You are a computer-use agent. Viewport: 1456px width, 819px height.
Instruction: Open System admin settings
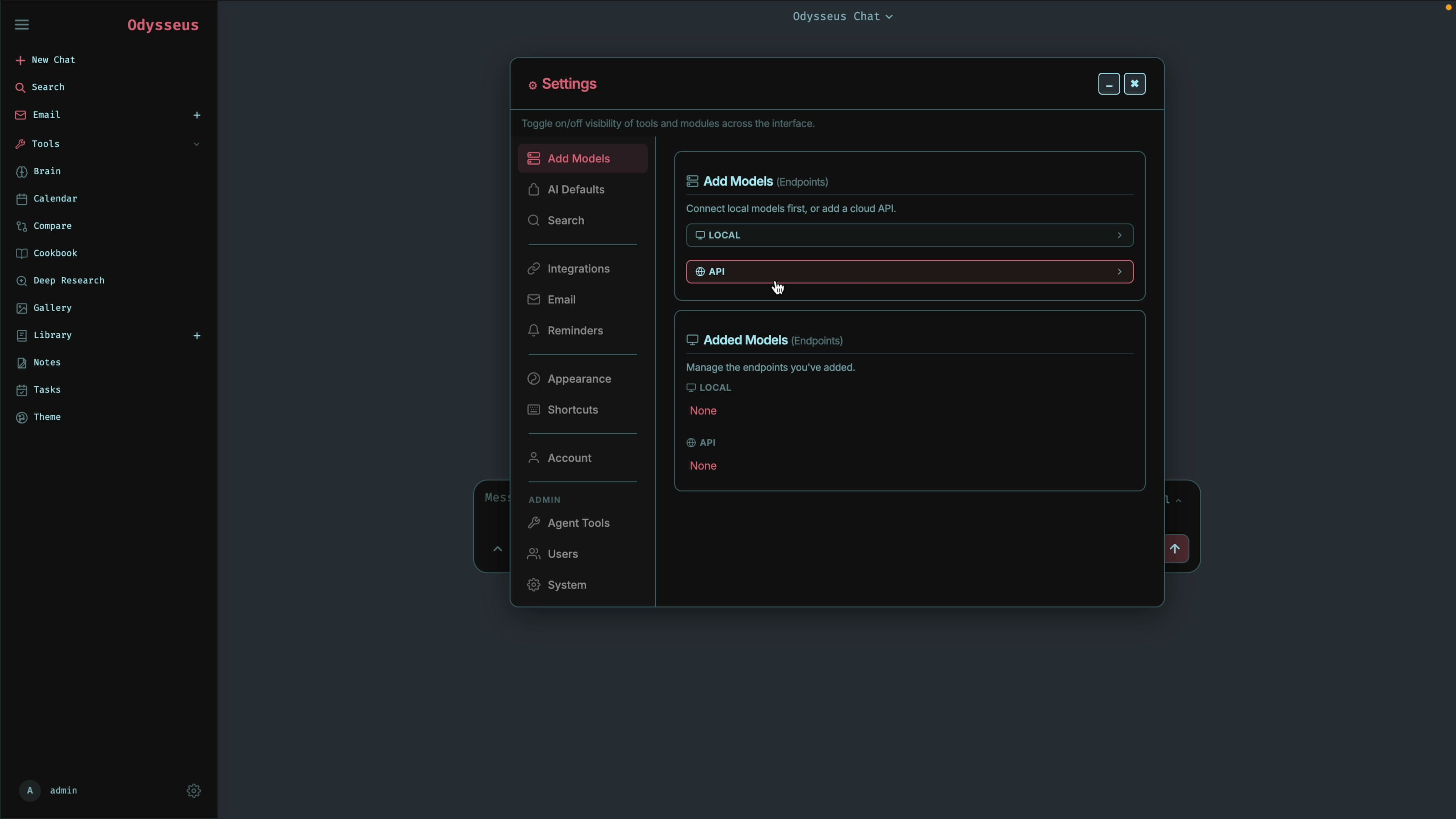(x=583, y=585)
